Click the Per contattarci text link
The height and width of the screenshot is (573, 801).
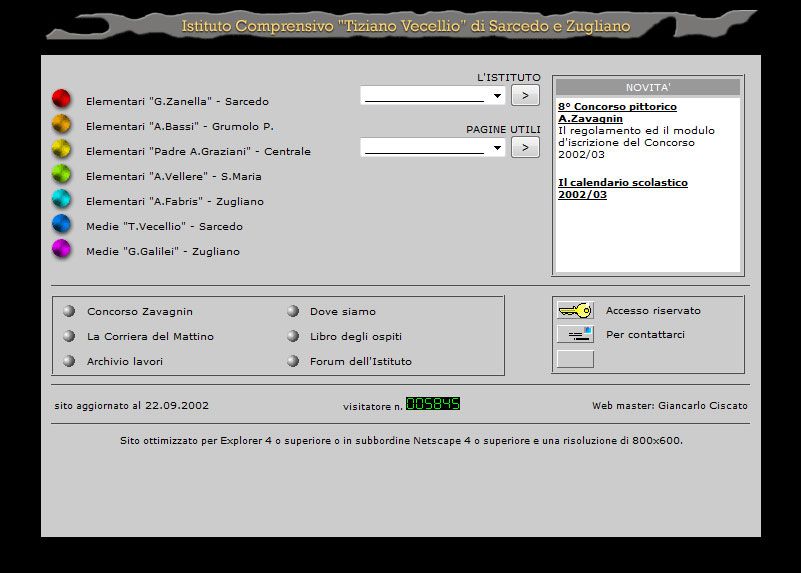(x=645, y=335)
